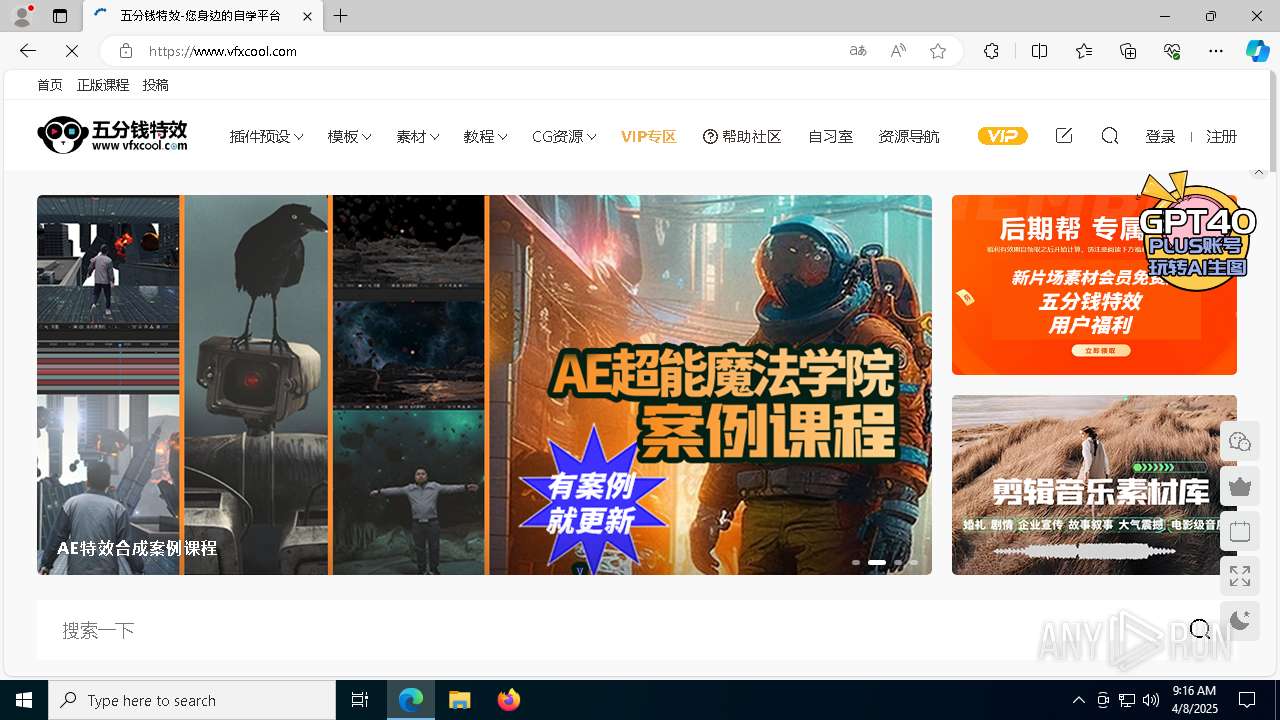Screen dimensions: 1280x720
Task: Open Collections panel
Action: [x=1128, y=51]
